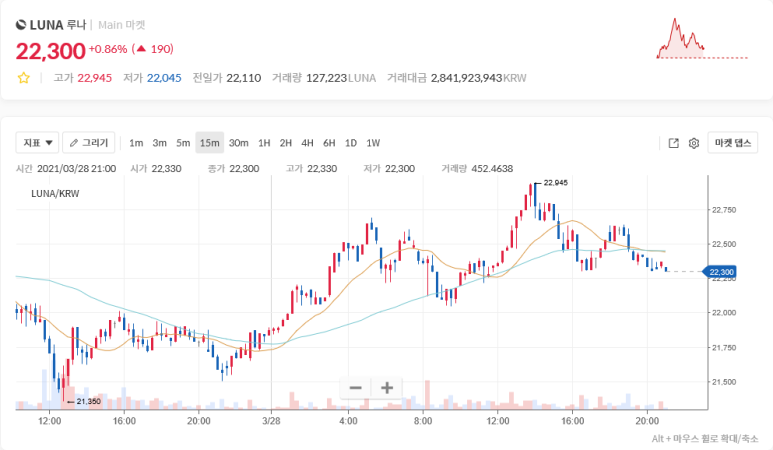The width and height of the screenshot is (773, 450).
Task: Zoom in chart with plus button
Action: [x=387, y=388]
